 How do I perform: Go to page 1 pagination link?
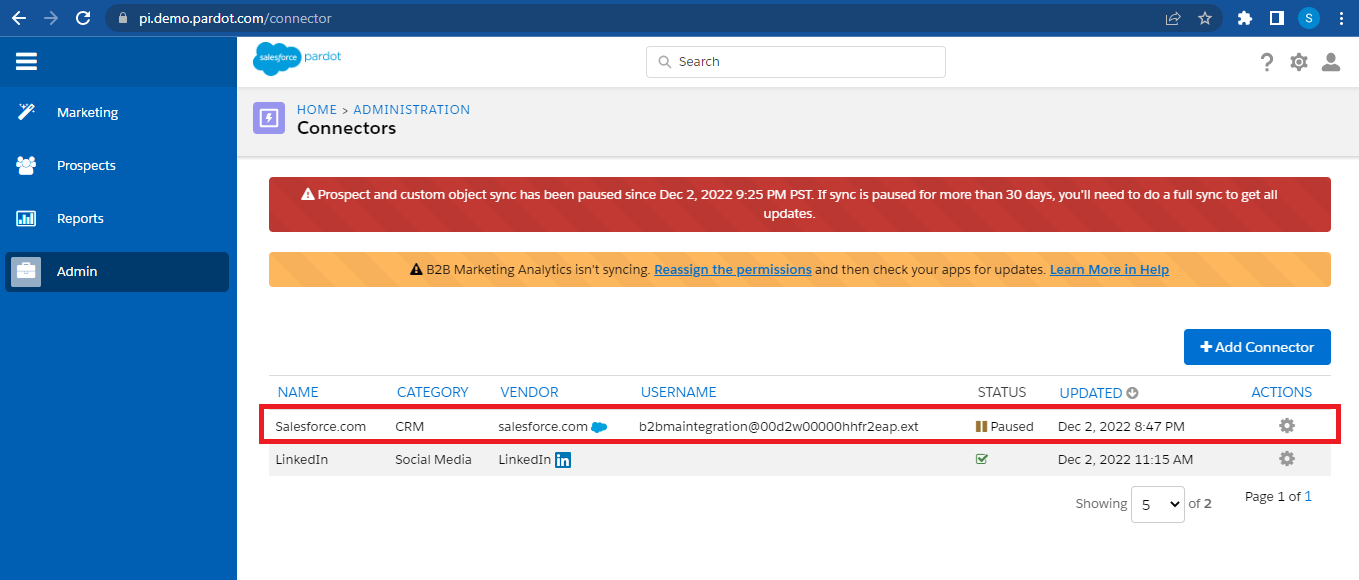(1308, 496)
